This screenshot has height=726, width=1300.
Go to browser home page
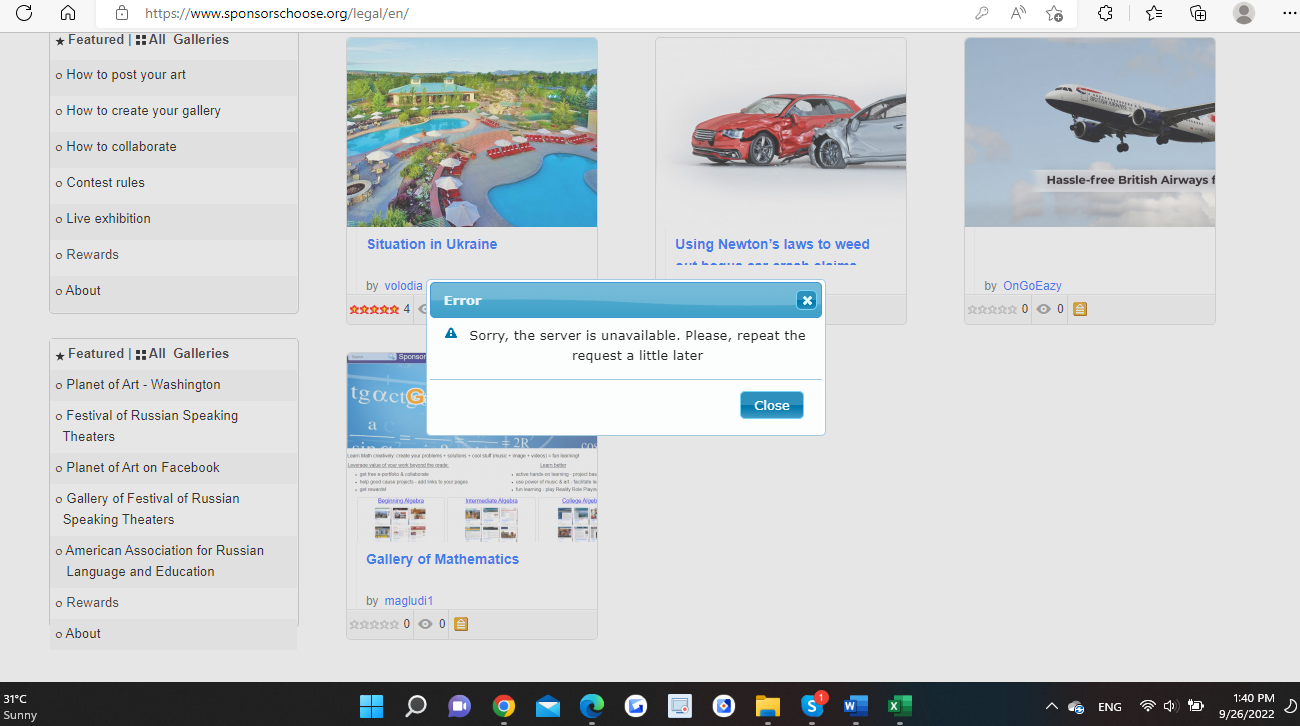[x=68, y=13]
